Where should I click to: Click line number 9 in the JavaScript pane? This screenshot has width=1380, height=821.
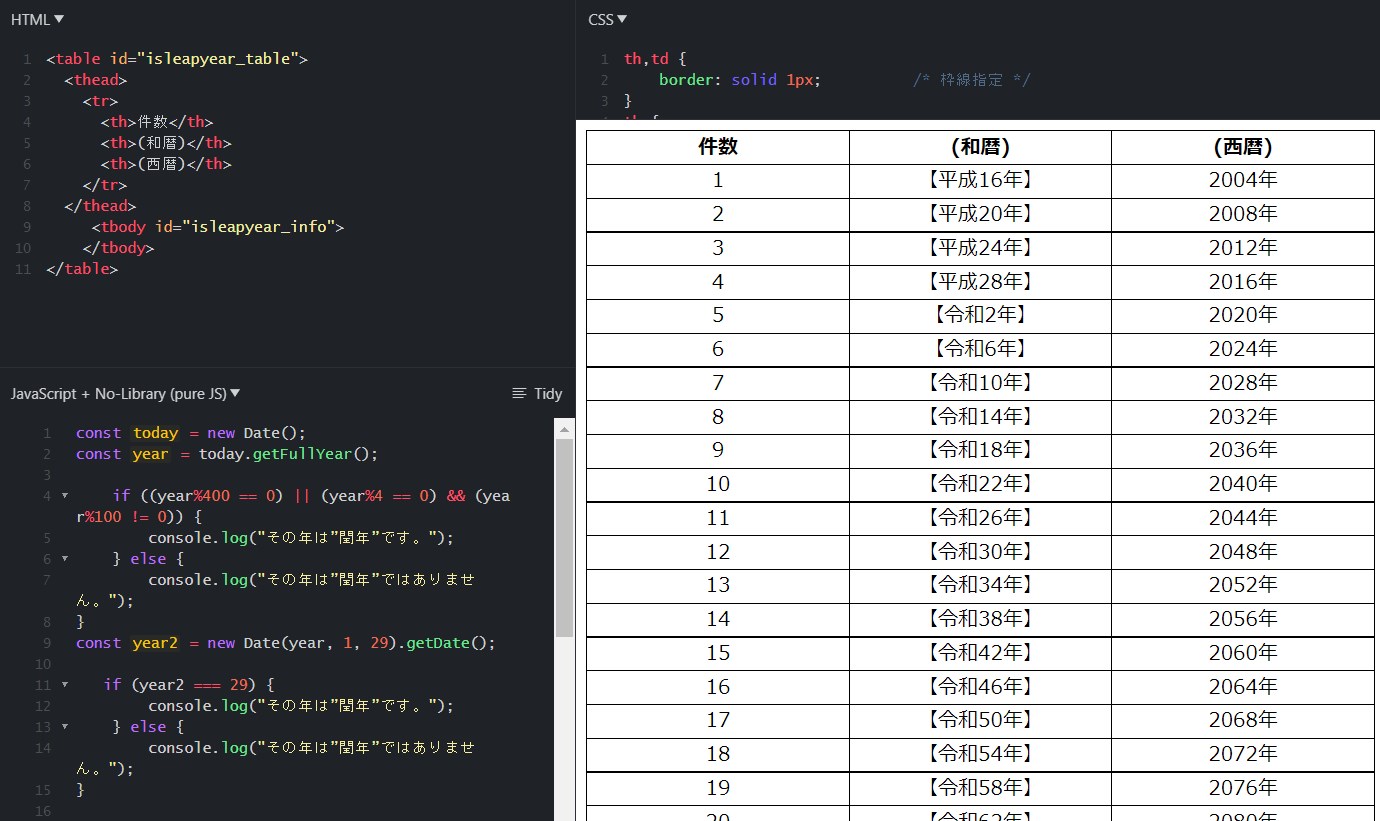point(46,642)
